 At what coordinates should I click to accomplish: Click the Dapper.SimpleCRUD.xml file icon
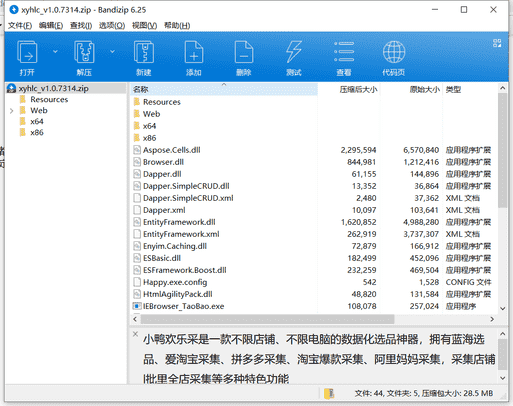(x=137, y=198)
